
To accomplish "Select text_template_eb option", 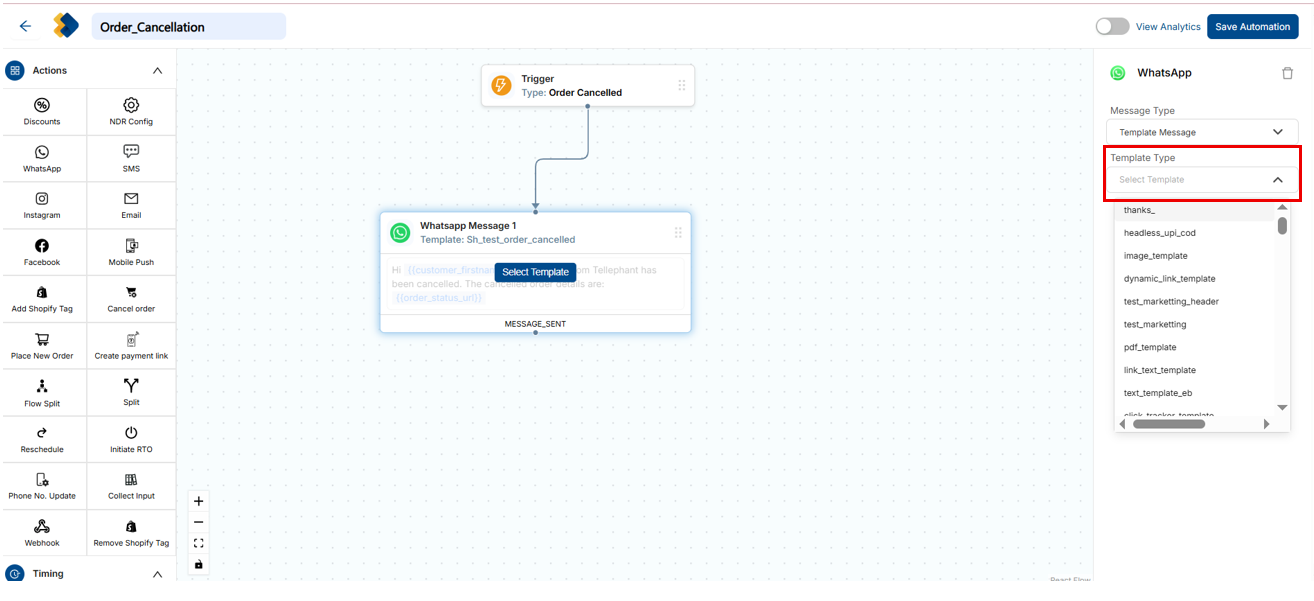I will [x=1195, y=394].
